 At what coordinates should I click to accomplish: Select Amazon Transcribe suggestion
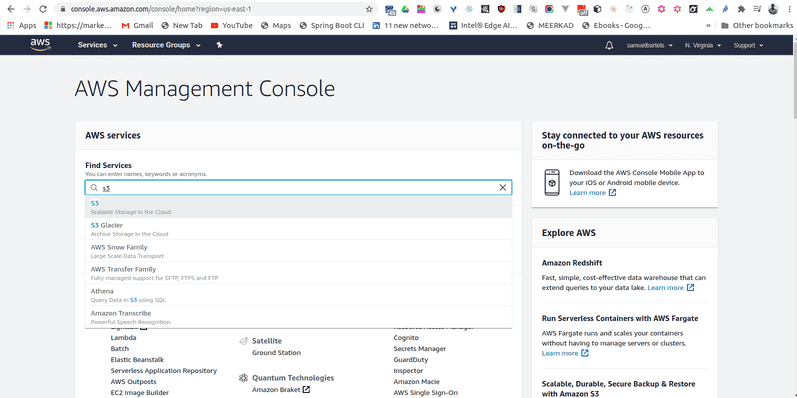pos(298,317)
